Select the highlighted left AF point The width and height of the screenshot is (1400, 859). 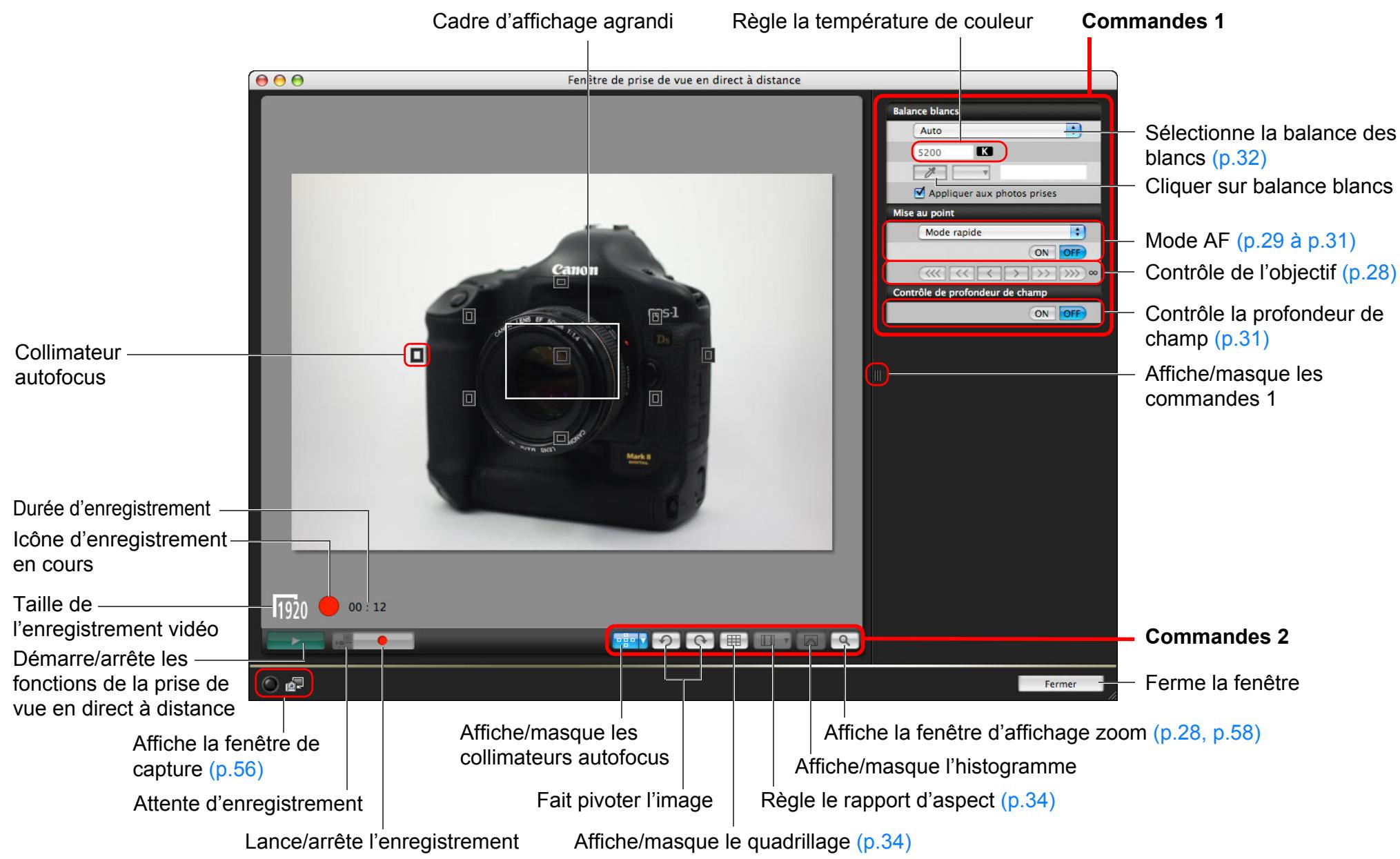pos(416,355)
